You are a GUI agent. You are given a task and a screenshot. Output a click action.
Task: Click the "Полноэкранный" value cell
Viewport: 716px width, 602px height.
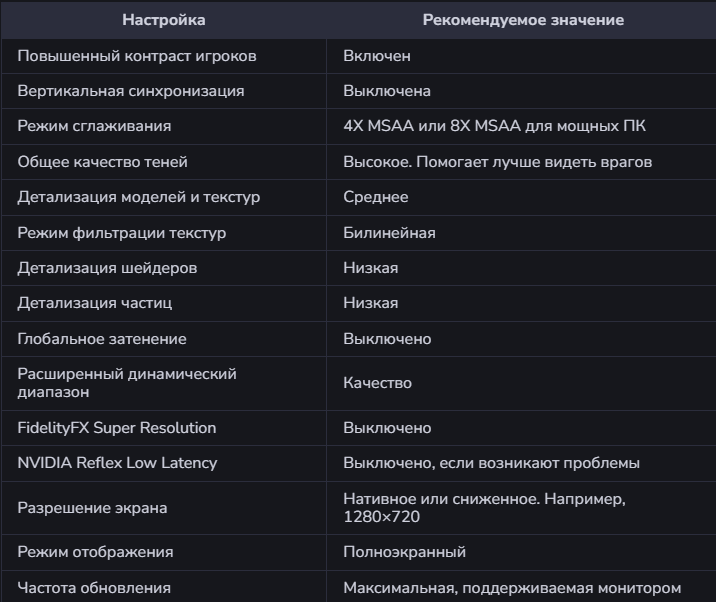pos(404,552)
